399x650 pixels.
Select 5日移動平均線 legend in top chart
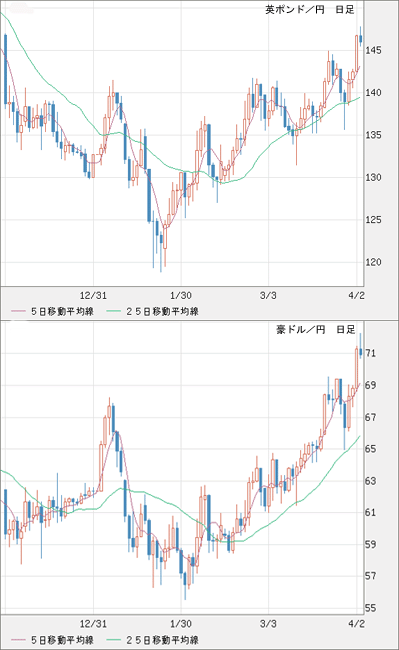click(x=53, y=311)
